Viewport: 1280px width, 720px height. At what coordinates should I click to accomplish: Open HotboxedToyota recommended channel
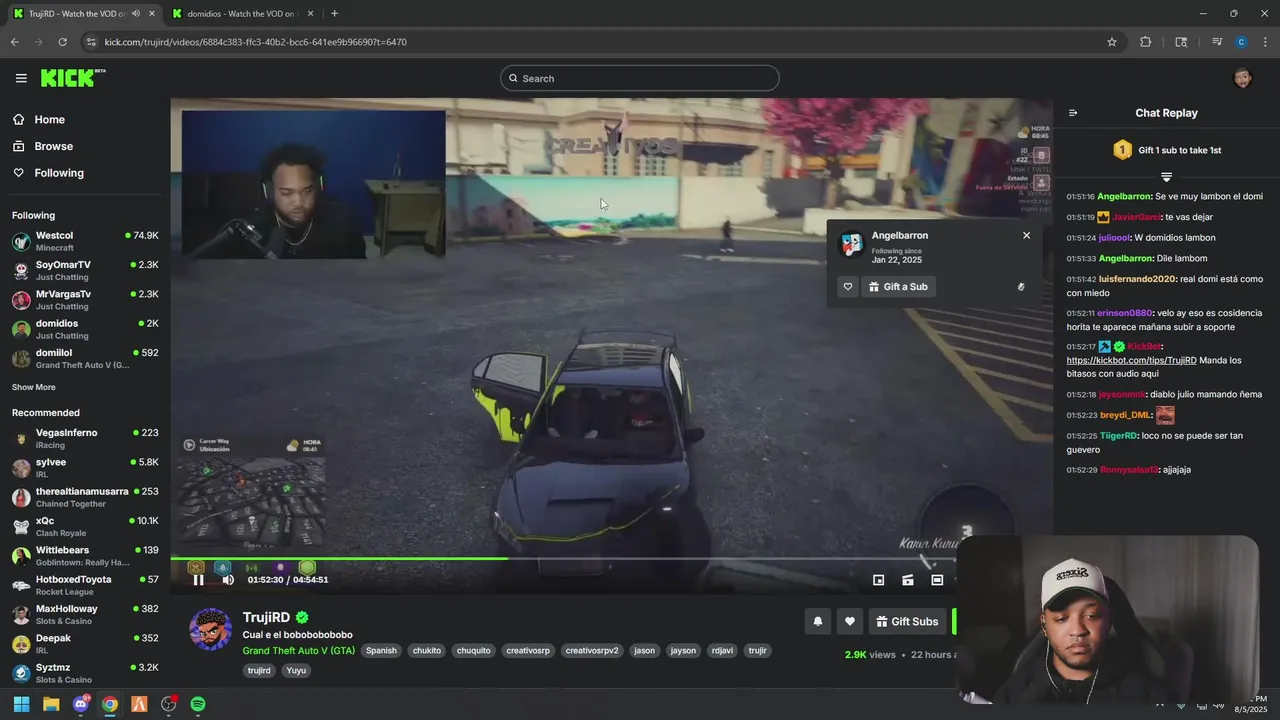(85, 585)
